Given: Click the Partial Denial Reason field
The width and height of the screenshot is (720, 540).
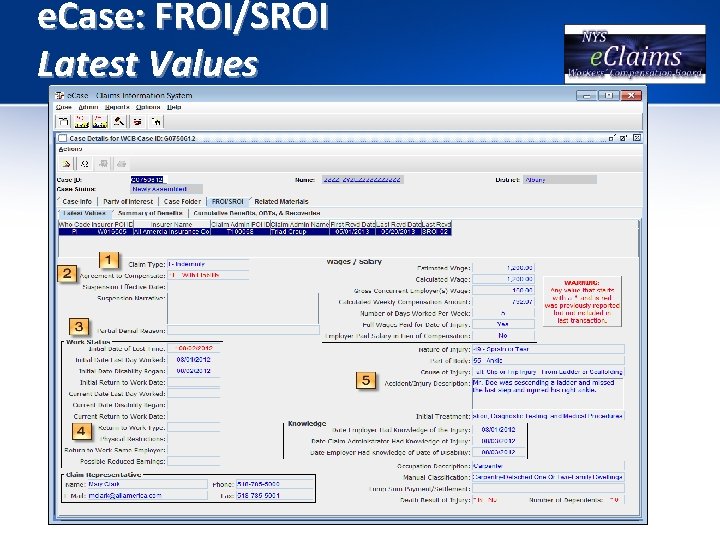Looking at the screenshot, I should click(243, 331).
